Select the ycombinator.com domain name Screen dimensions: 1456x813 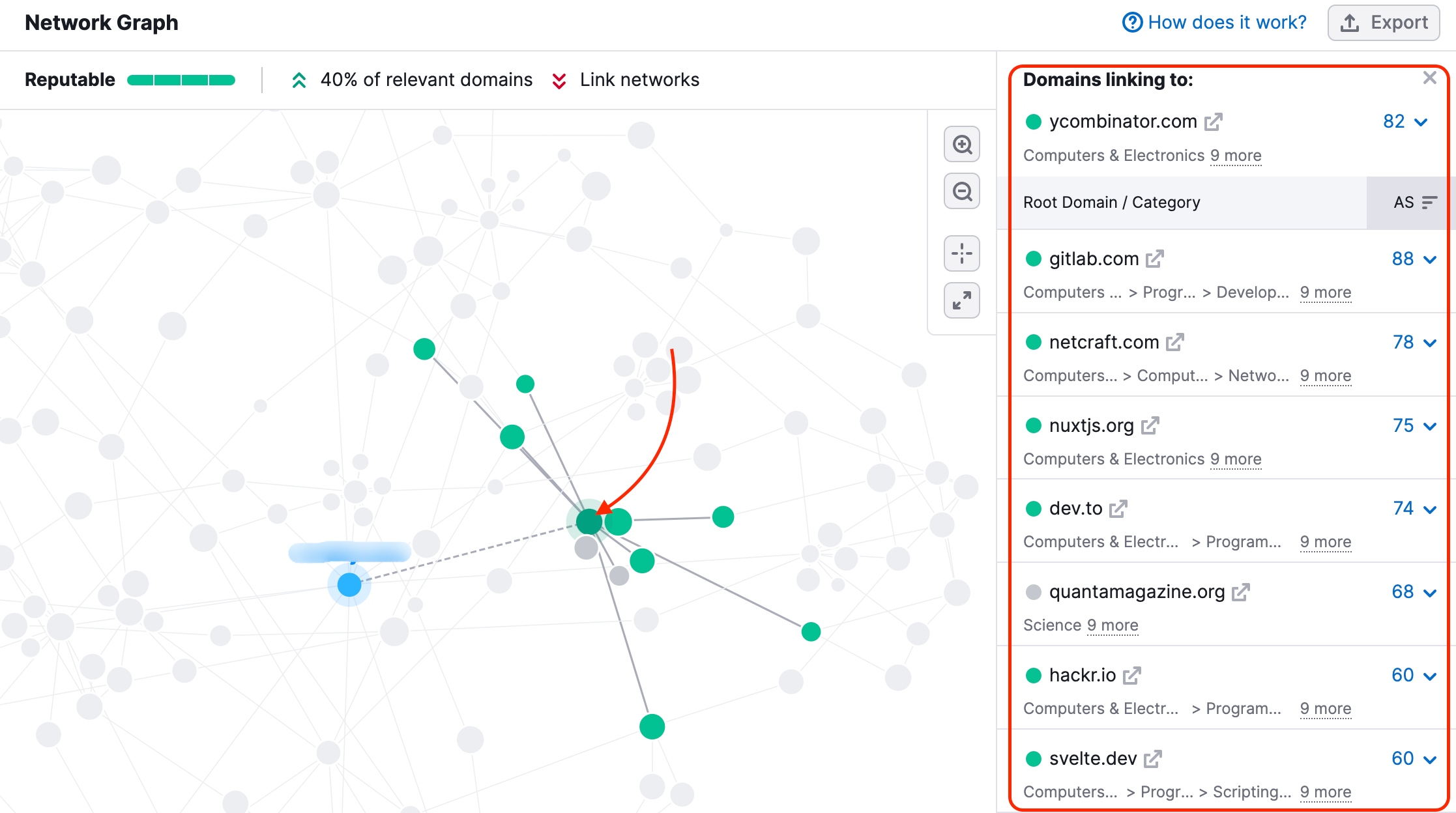(1123, 121)
